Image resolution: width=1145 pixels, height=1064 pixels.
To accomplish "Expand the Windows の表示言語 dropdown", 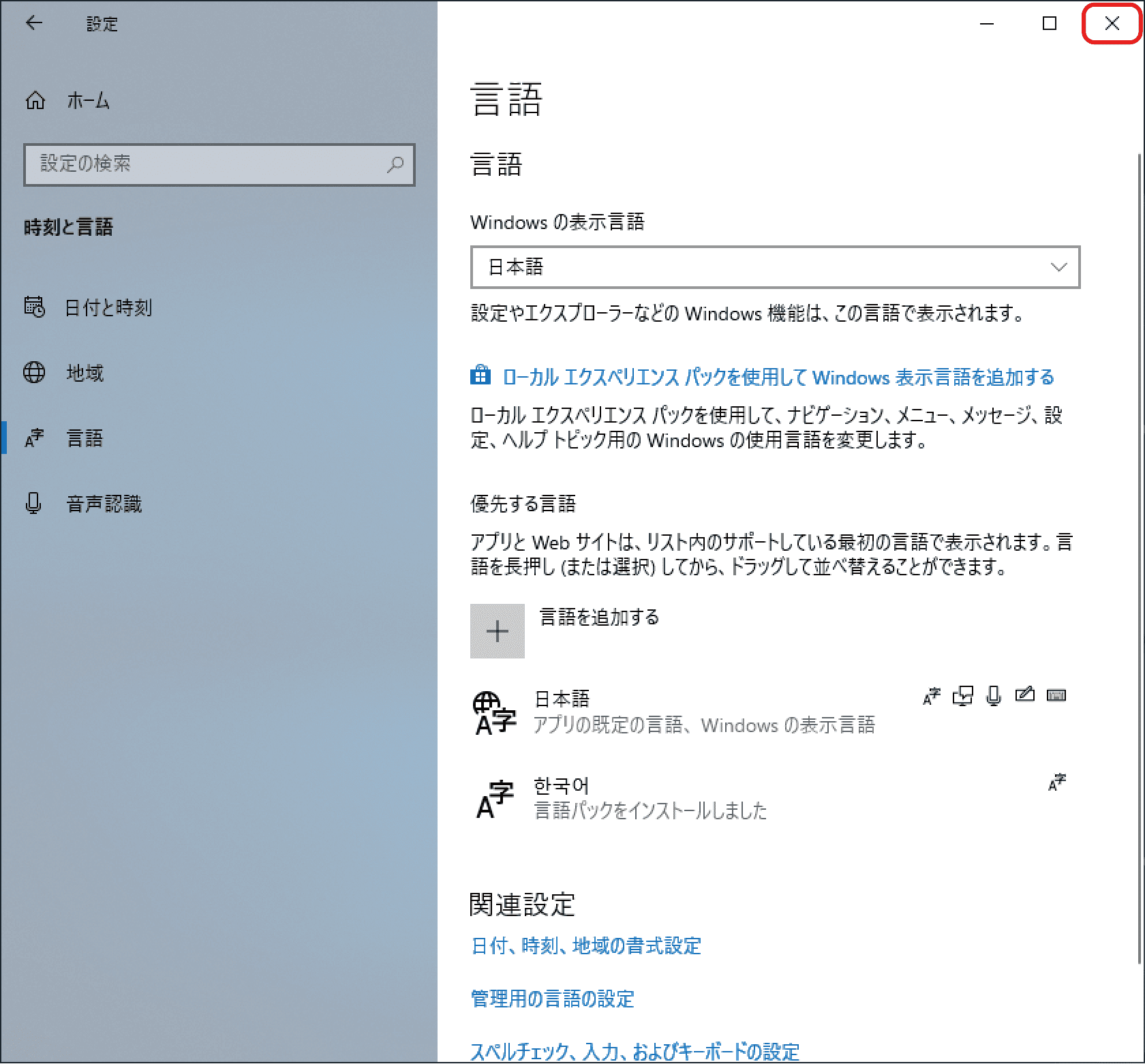I will point(775,267).
